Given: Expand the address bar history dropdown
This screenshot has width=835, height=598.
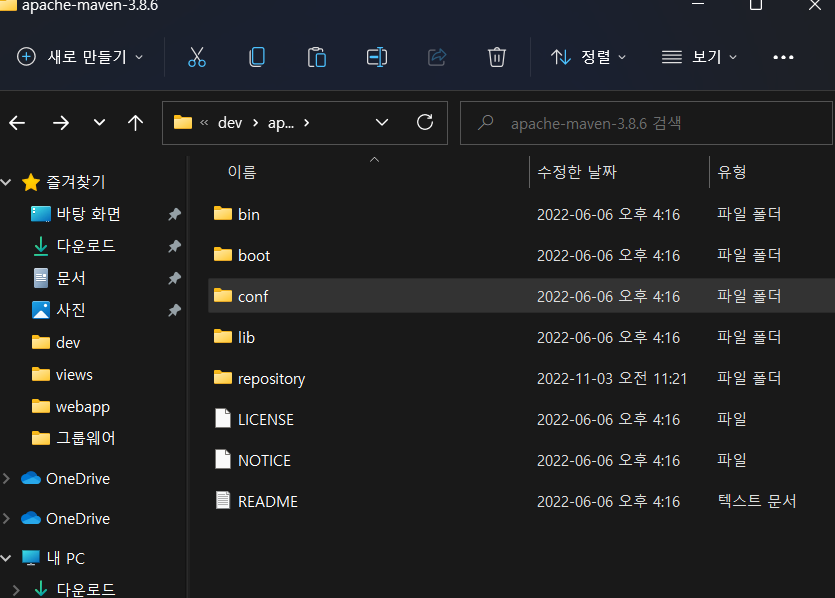Looking at the screenshot, I should point(382,122).
